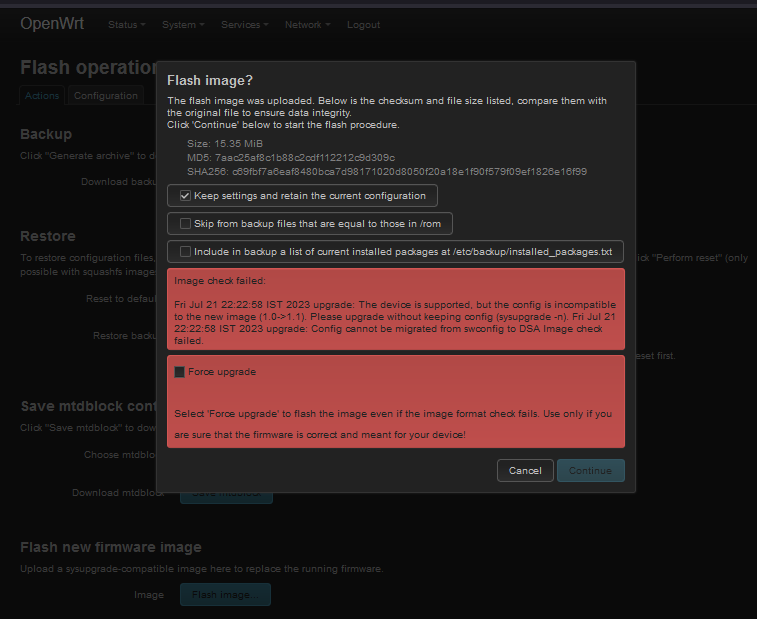Screen dimensions: 757x619
Task: Continue with the flash procedure
Action: point(590,470)
